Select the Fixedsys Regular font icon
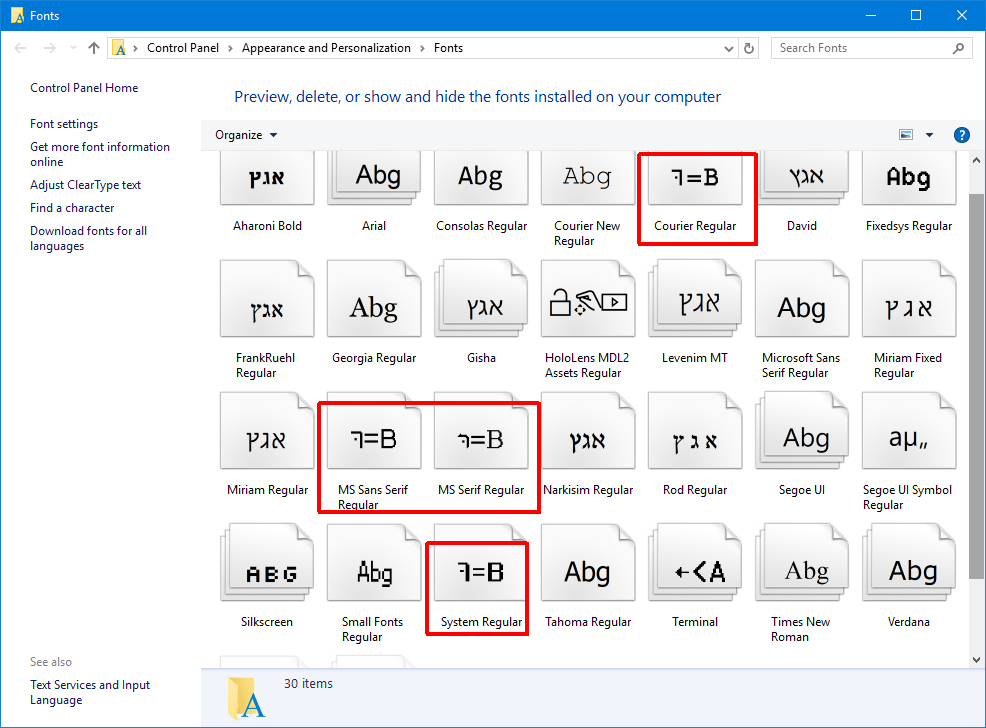Viewport: 986px width, 728px height. pyautogui.click(x=909, y=178)
